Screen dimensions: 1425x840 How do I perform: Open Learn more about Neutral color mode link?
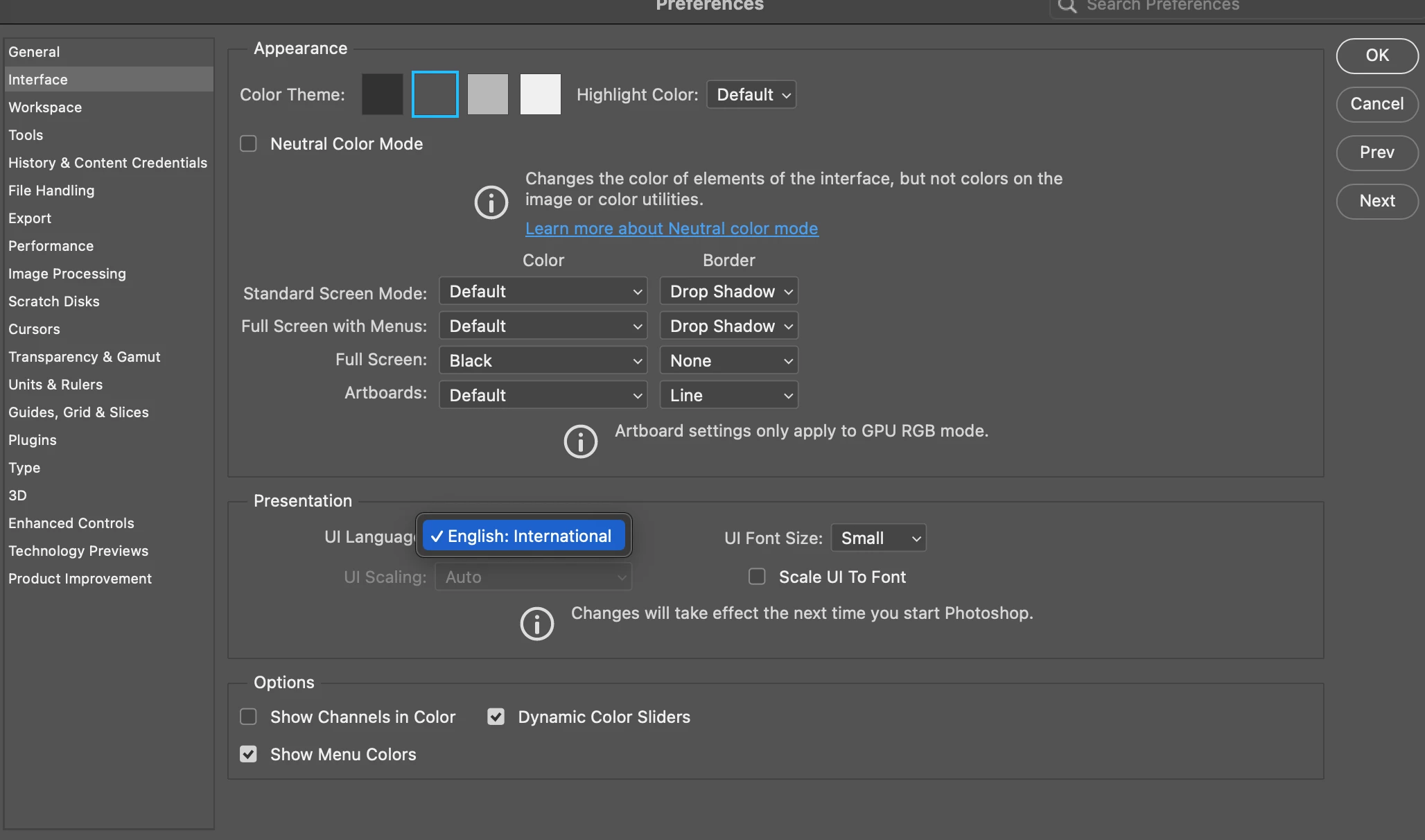point(672,229)
